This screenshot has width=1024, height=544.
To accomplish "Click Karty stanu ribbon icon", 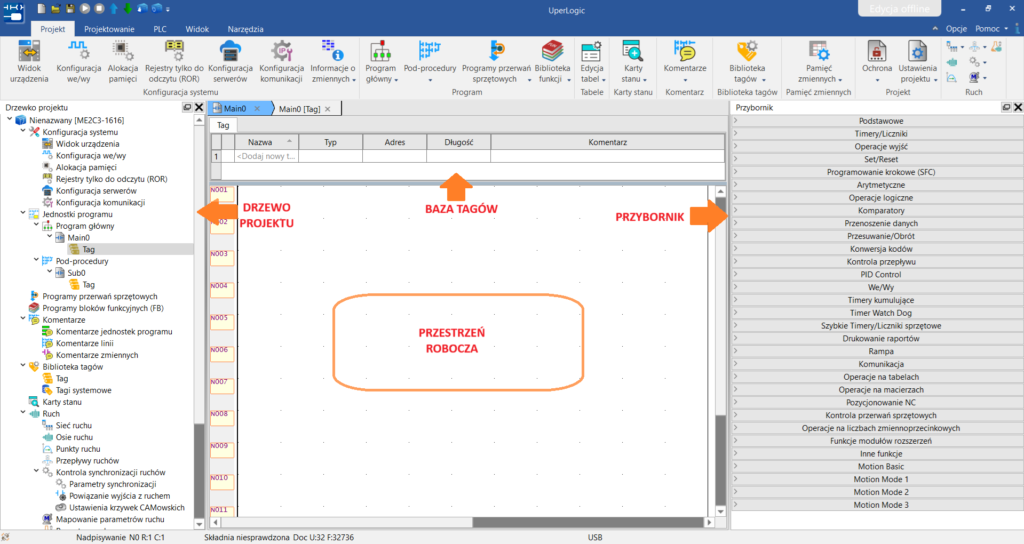I will (633, 62).
